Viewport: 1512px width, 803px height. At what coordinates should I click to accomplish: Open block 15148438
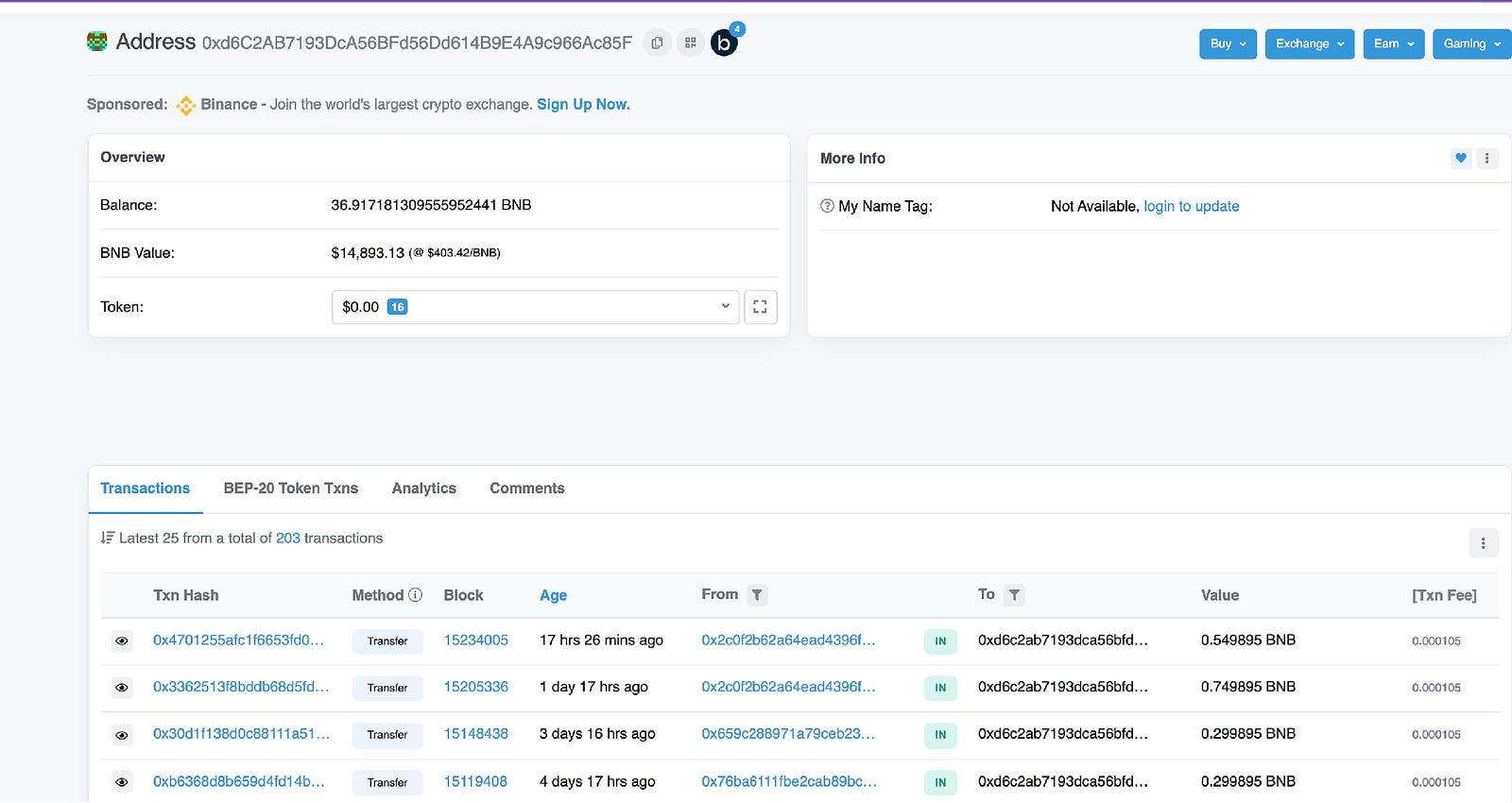click(476, 734)
